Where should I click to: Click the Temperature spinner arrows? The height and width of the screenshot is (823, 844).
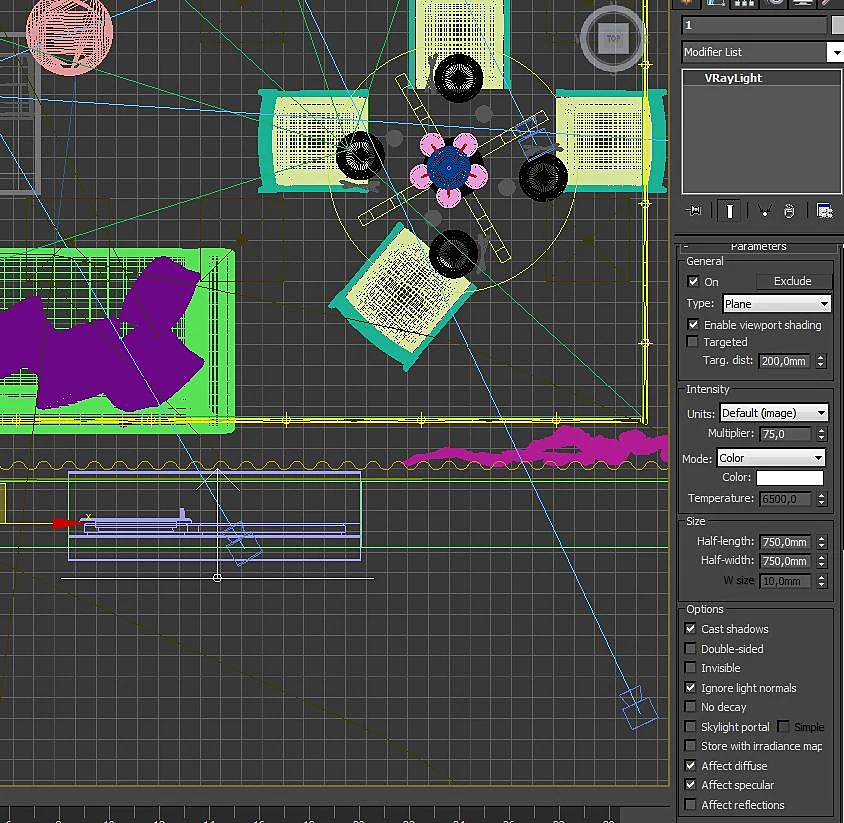(821, 499)
